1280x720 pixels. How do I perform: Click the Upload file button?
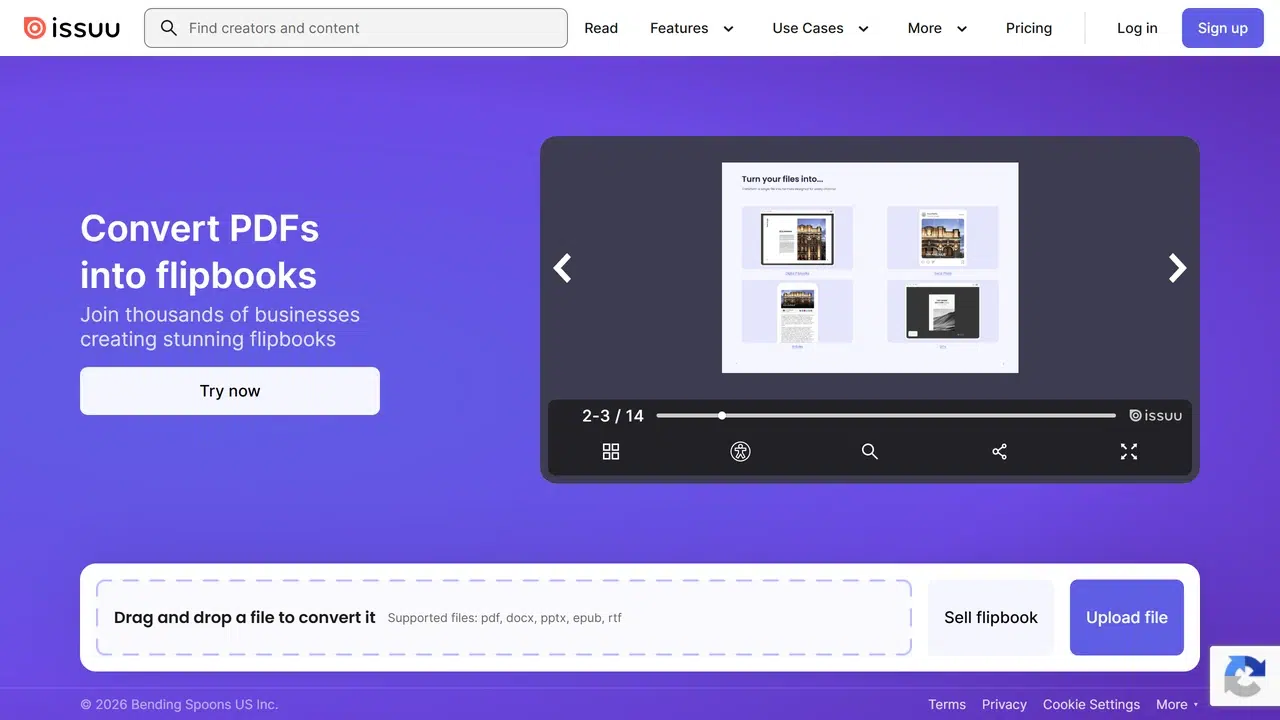click(x=1127, y=618)
